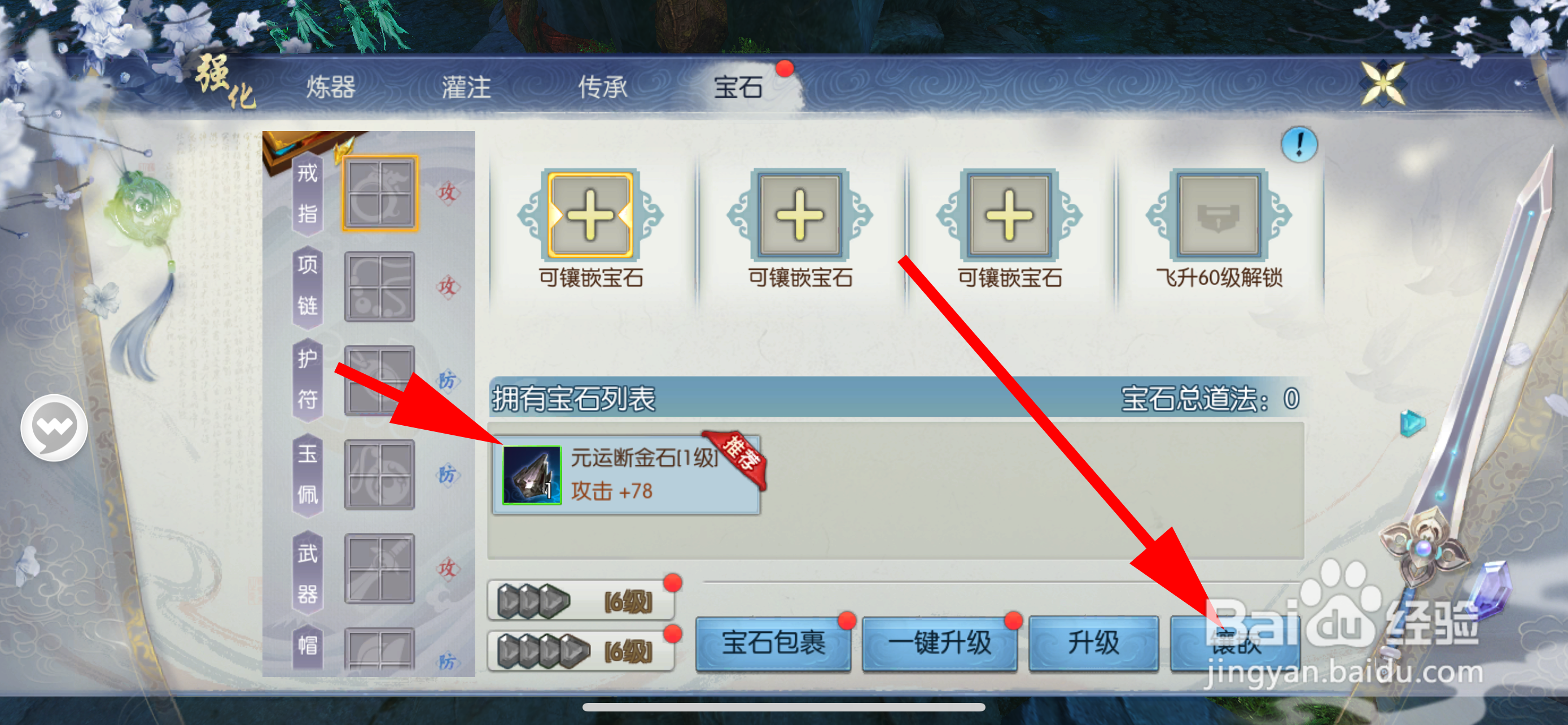Image resolution: width=1568 pixels, height=725 pixels.
Task: Tap the locked 飞升60级解锁 gem slot
Action: pyautogui.click(x=1218, y=215)
